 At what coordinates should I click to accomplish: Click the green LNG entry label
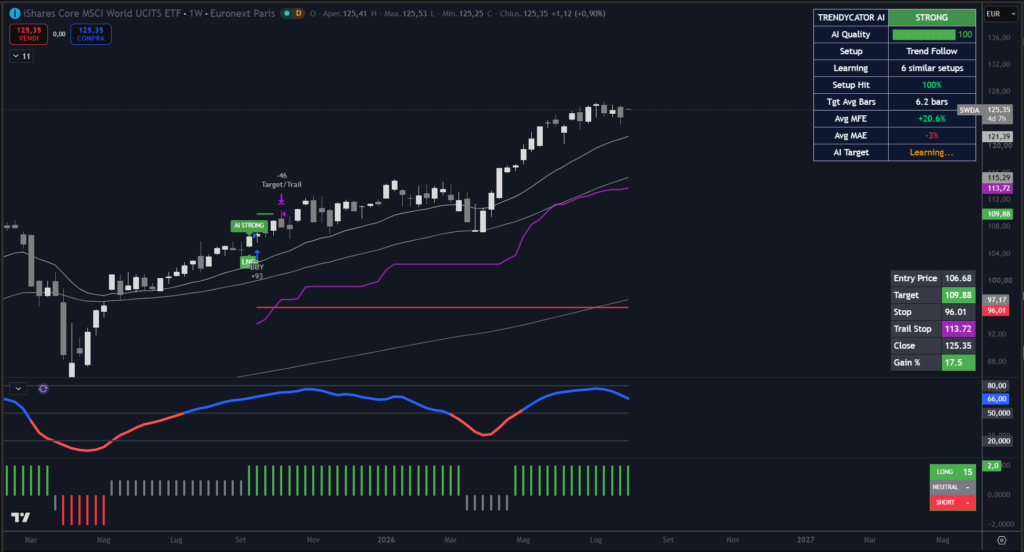pyautogui.click(x=248, y=261)
